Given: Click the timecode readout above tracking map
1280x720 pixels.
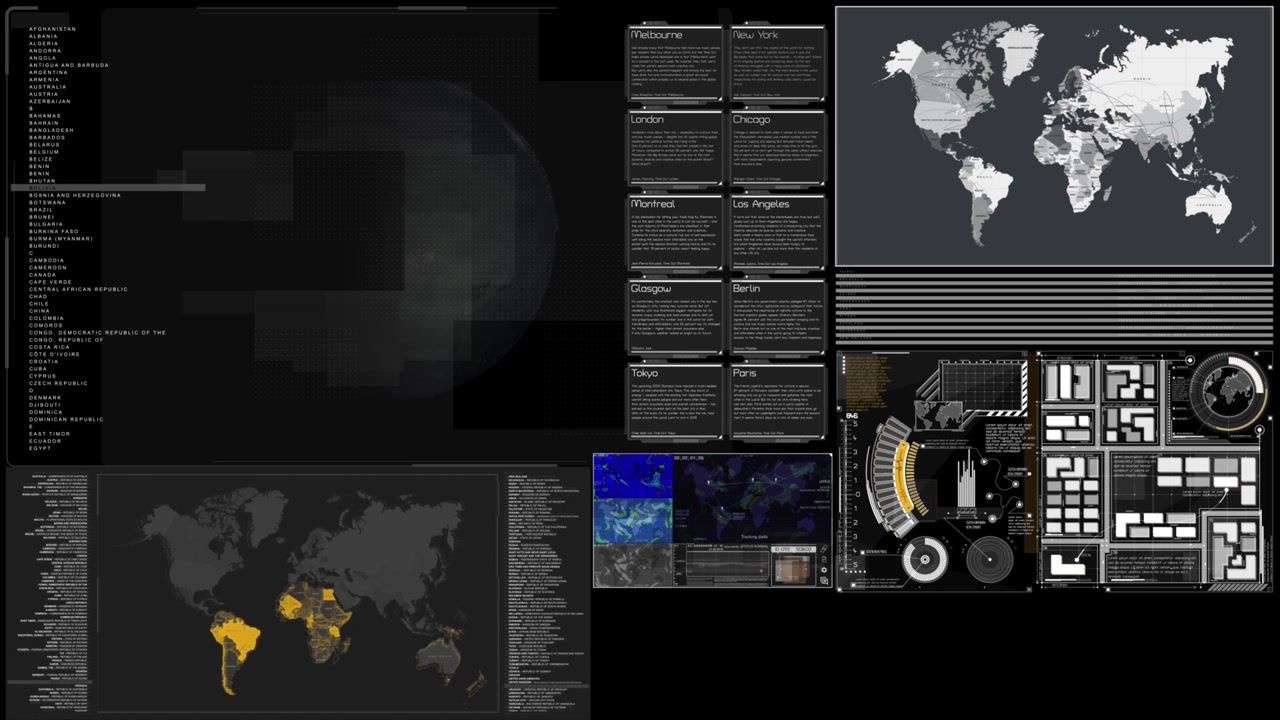Looking at the screenshot, I should 689,458.
